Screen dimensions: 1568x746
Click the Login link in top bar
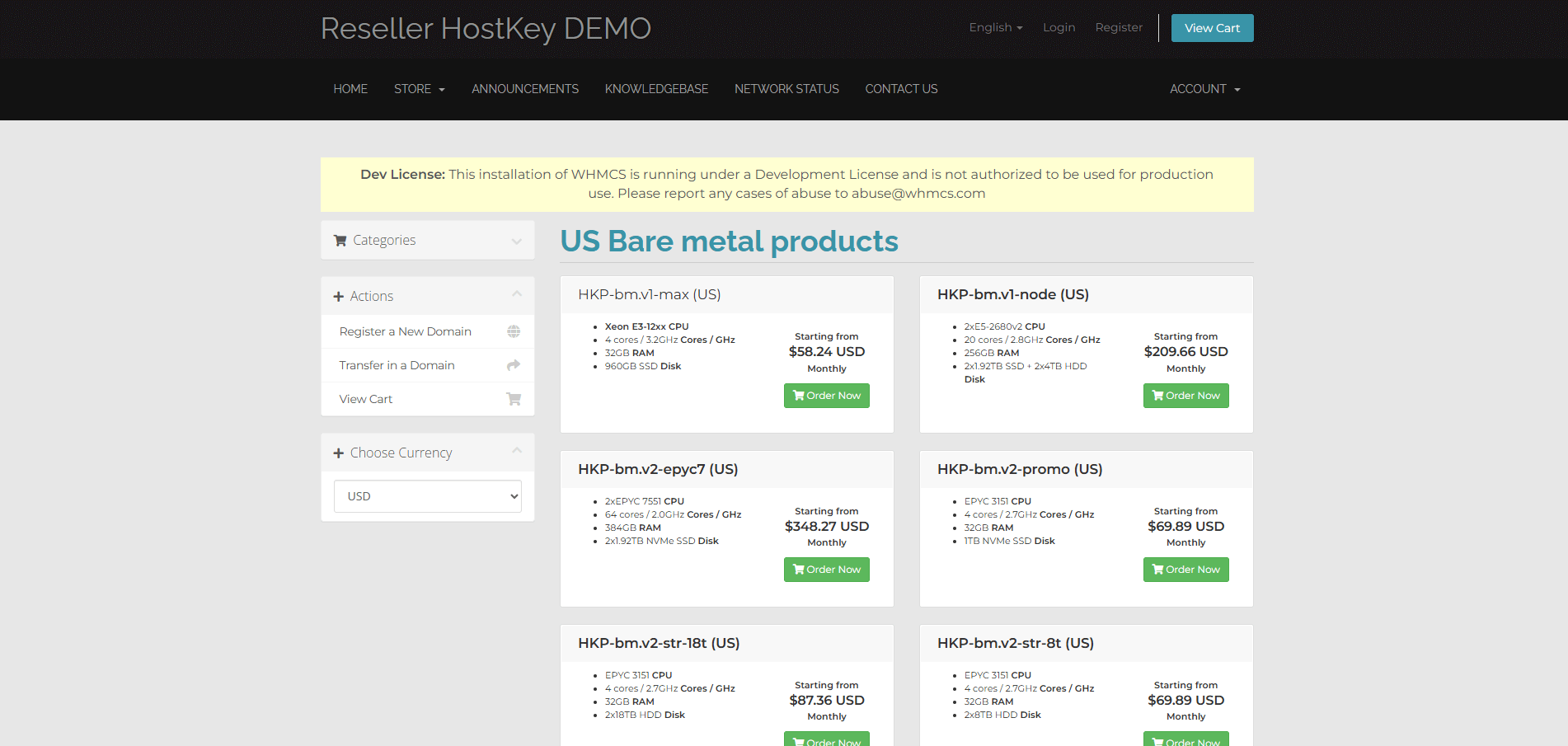1059,27
